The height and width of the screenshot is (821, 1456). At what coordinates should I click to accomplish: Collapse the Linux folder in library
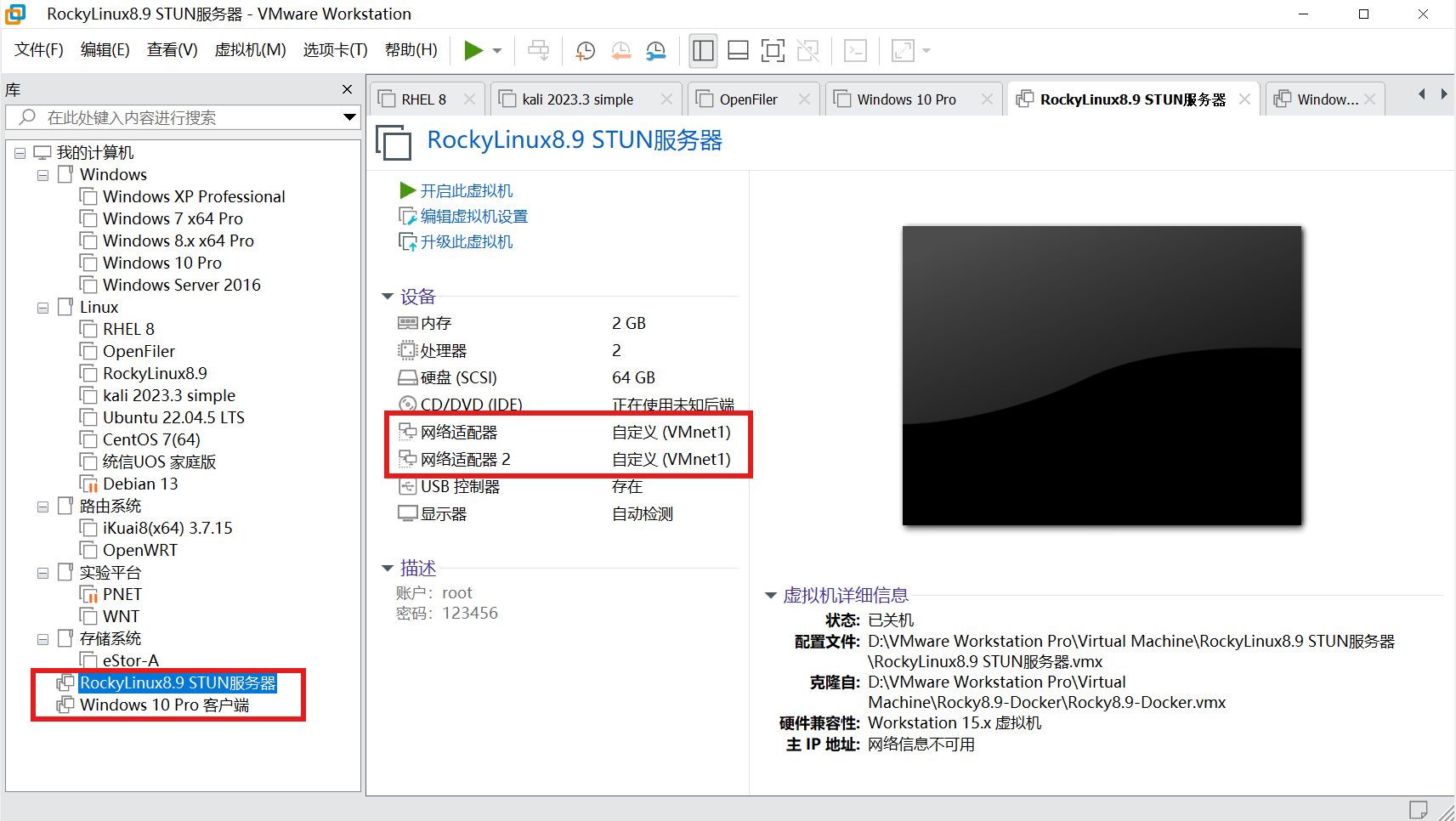pyautogui.click(x=42, y=308)
